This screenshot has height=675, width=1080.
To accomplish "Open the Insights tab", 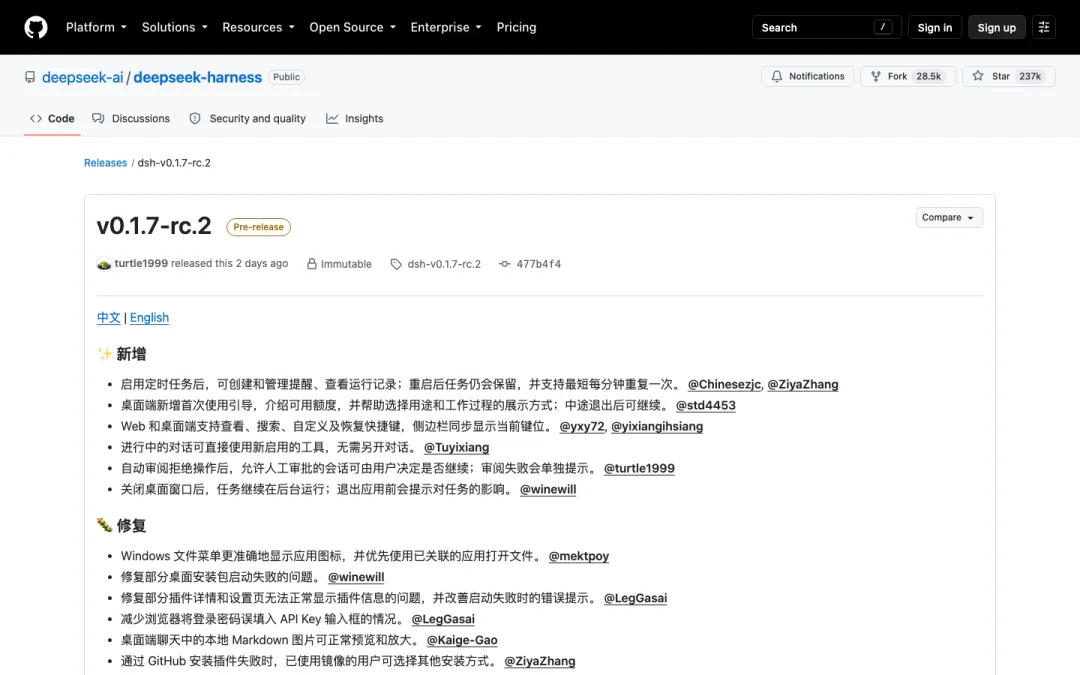I will [355, 118].
